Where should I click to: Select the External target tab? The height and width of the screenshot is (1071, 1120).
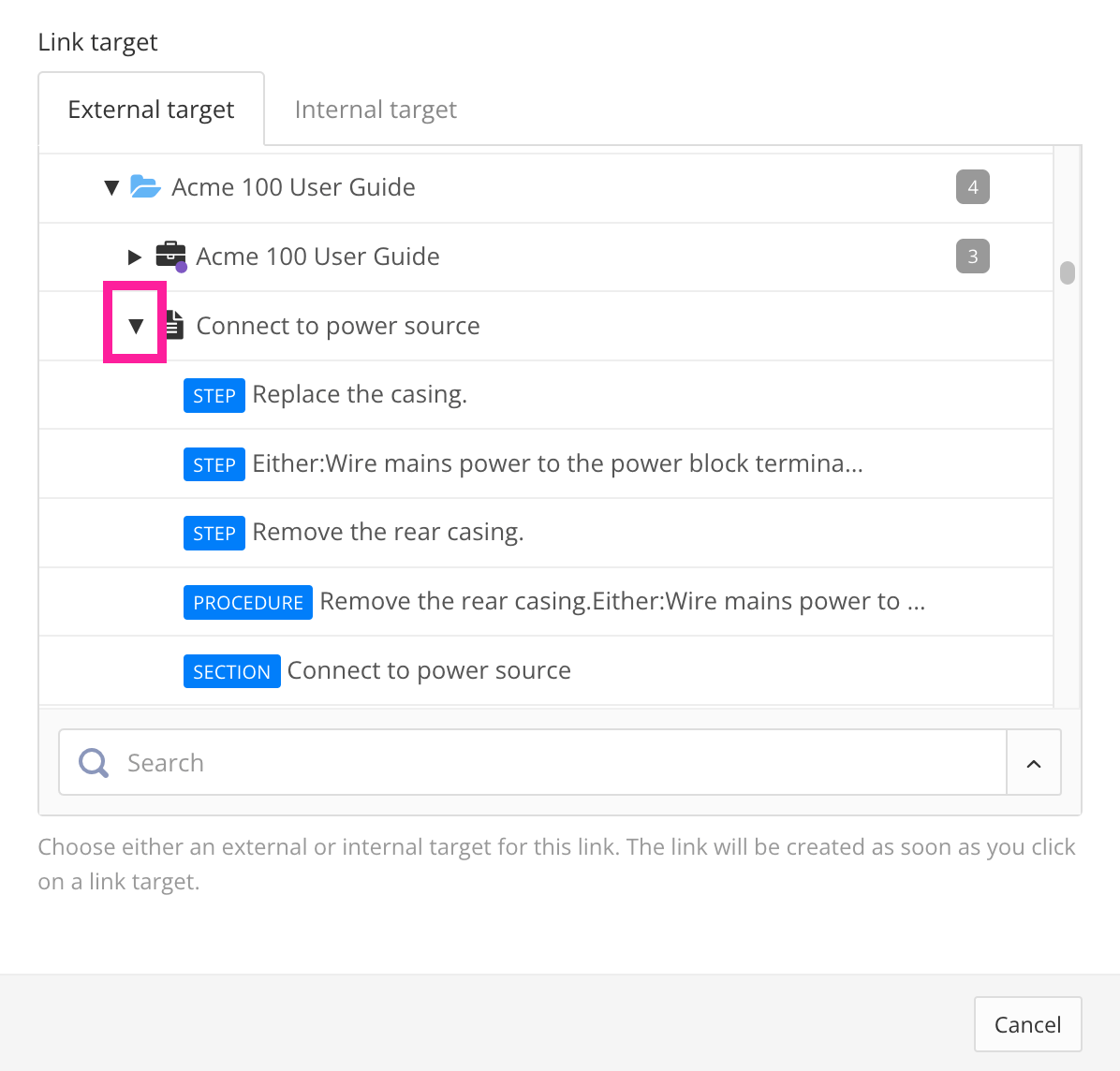point(151,110)
